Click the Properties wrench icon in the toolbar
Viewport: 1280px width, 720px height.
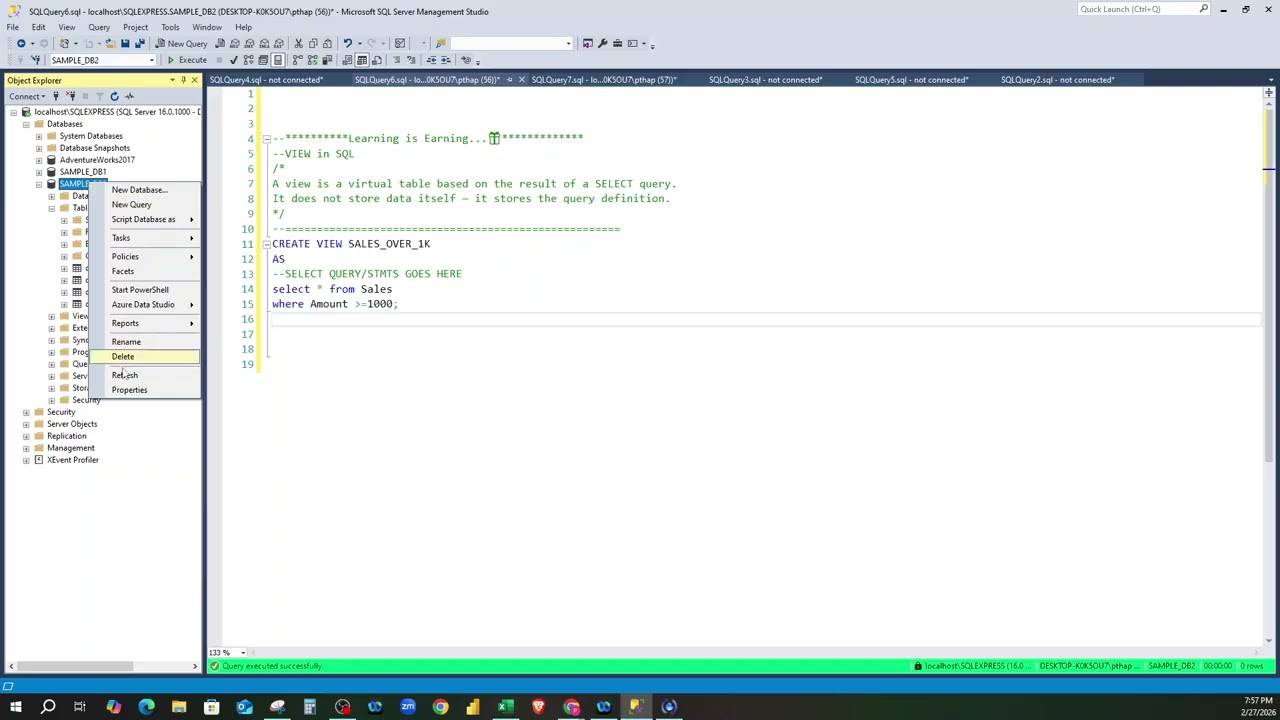coord(602,43)
